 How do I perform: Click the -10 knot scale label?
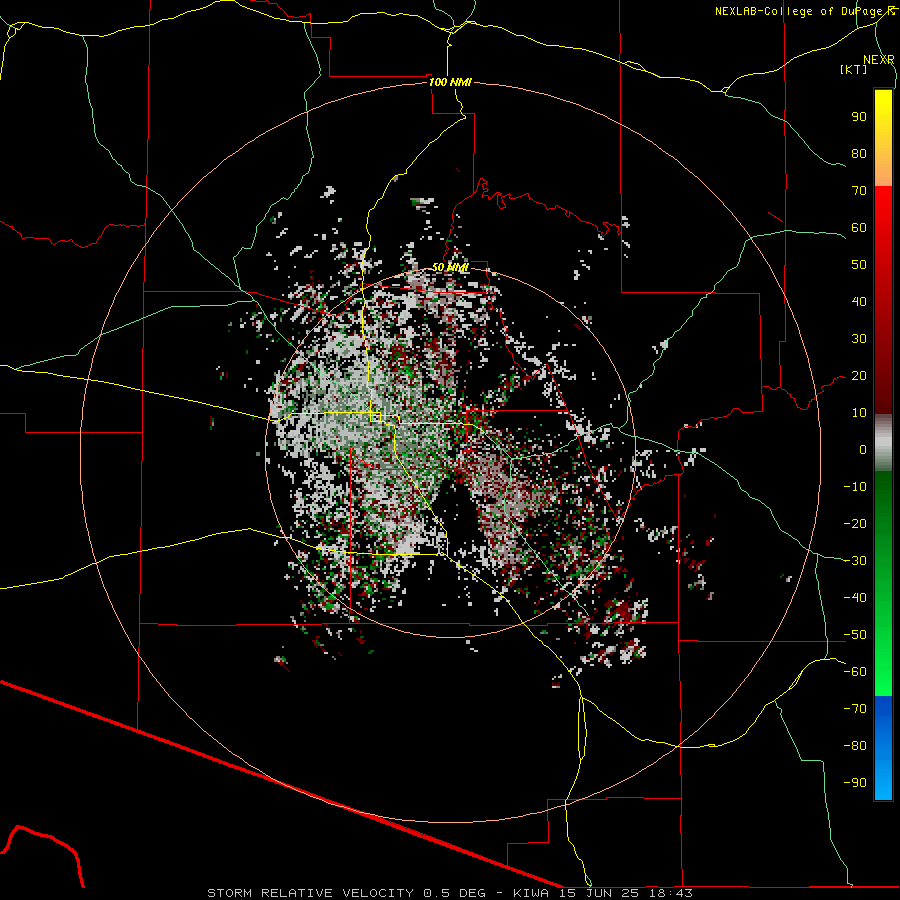tap(855, 487)
